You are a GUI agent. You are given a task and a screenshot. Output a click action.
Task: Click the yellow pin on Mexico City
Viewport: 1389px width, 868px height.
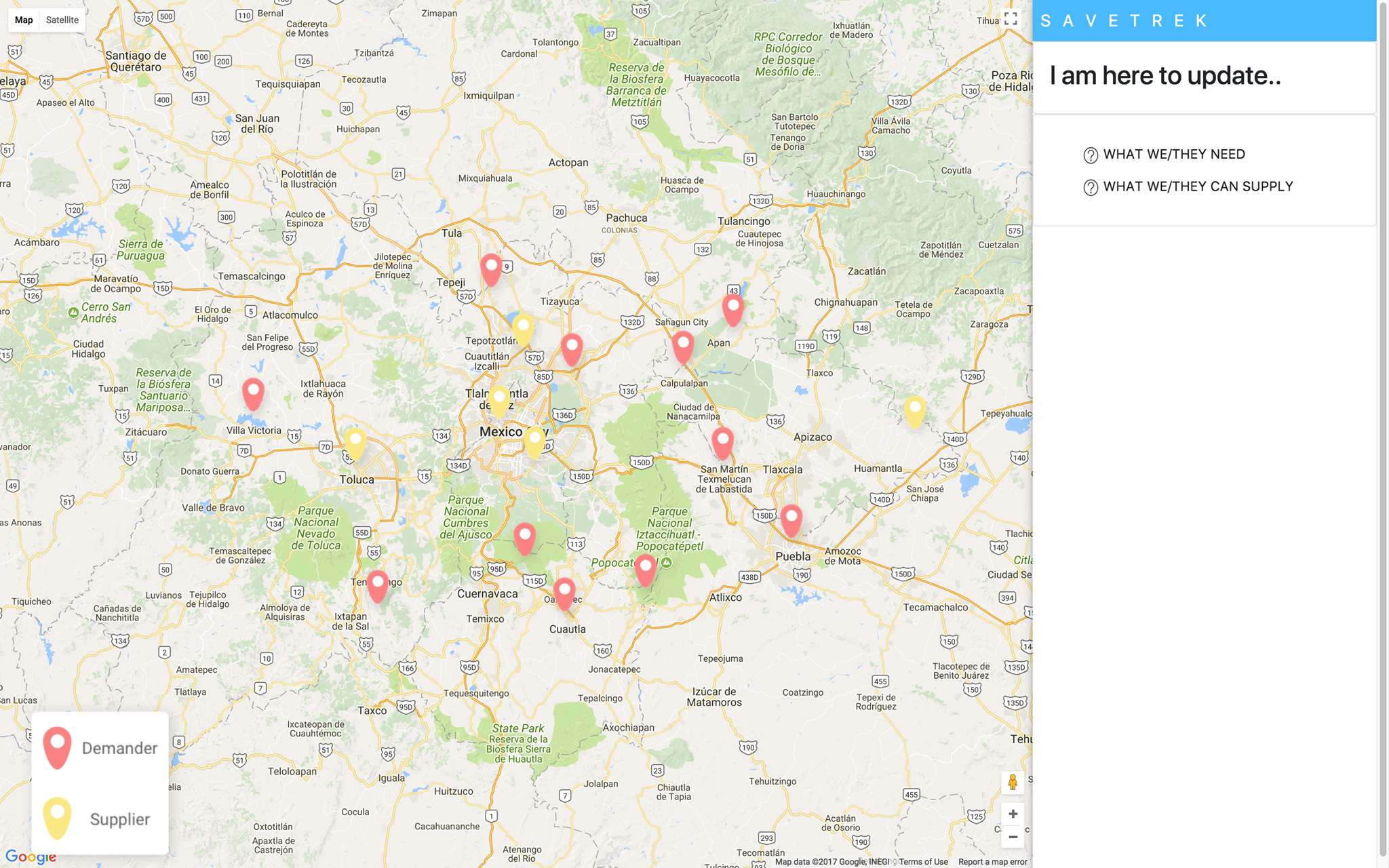(x=534, y=440)
